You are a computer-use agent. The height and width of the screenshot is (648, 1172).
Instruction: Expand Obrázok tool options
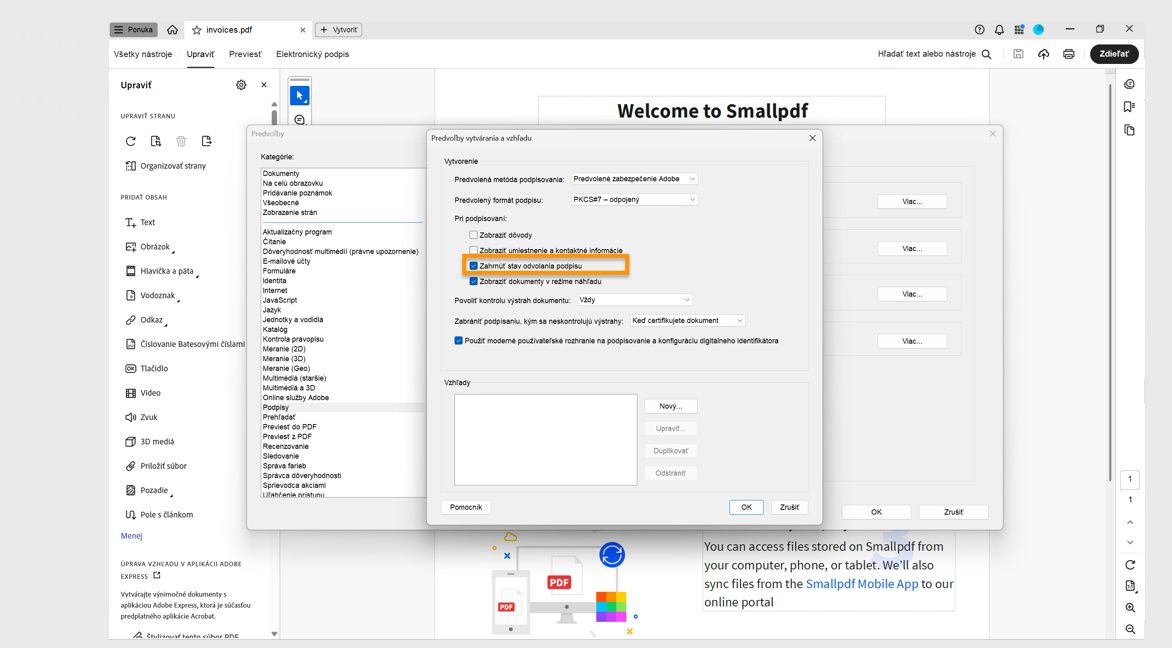[x=173, y=253]
